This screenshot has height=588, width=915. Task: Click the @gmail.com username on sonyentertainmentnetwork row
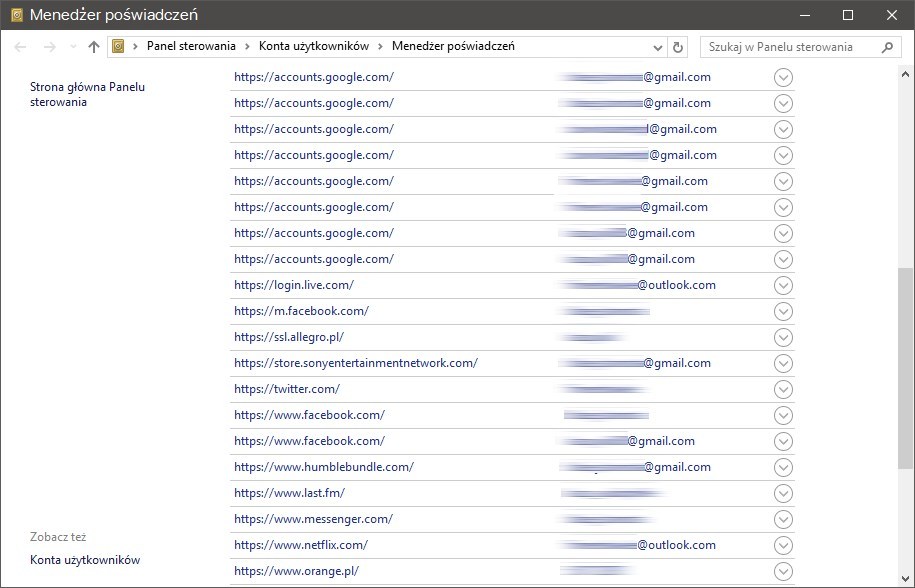tap(634, 363)
